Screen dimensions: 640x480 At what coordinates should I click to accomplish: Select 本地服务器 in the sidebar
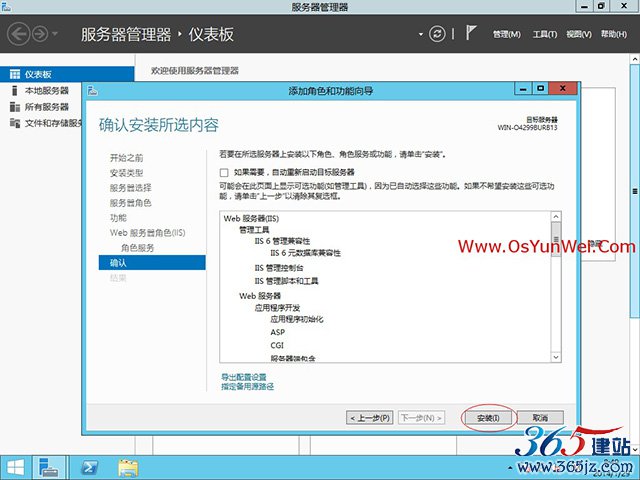tap(47, 91)
